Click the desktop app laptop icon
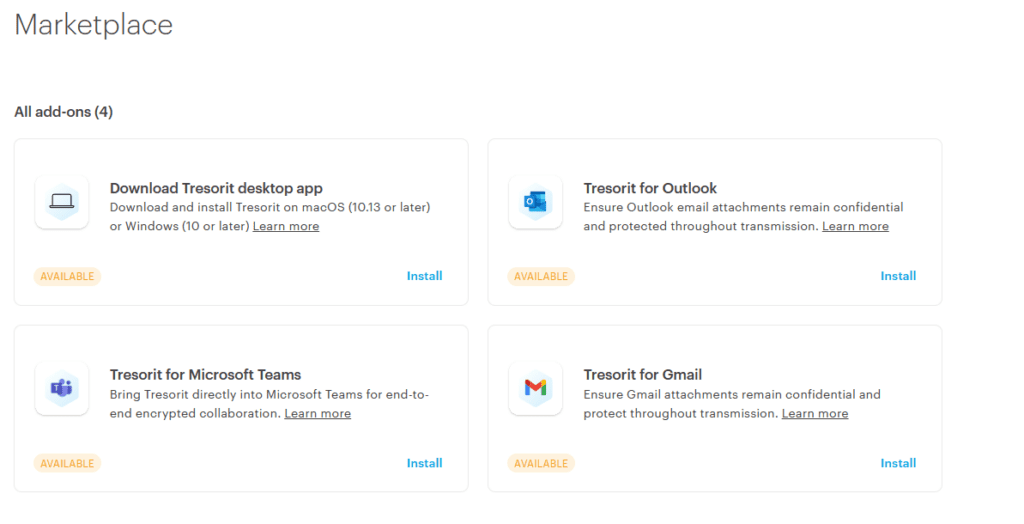The width and height of the screenshot is (1024, 524). (61, 202)
